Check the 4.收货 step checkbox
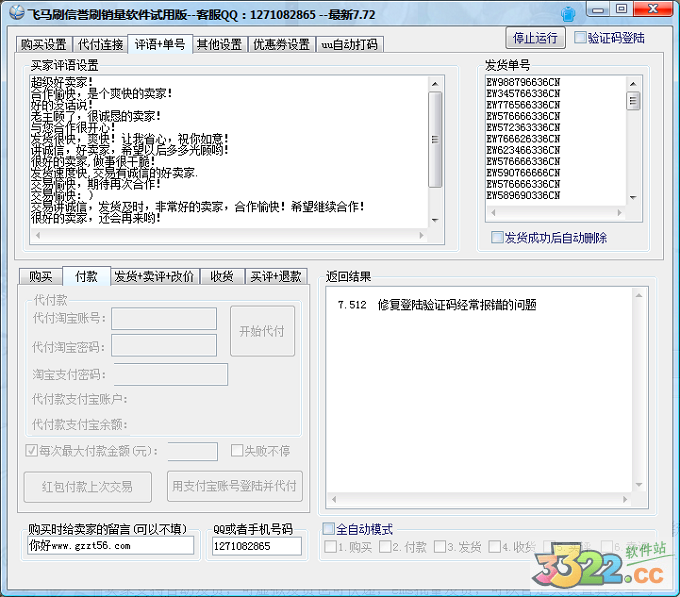The height and width of the screenshot is (597, 680). (494, 547)
